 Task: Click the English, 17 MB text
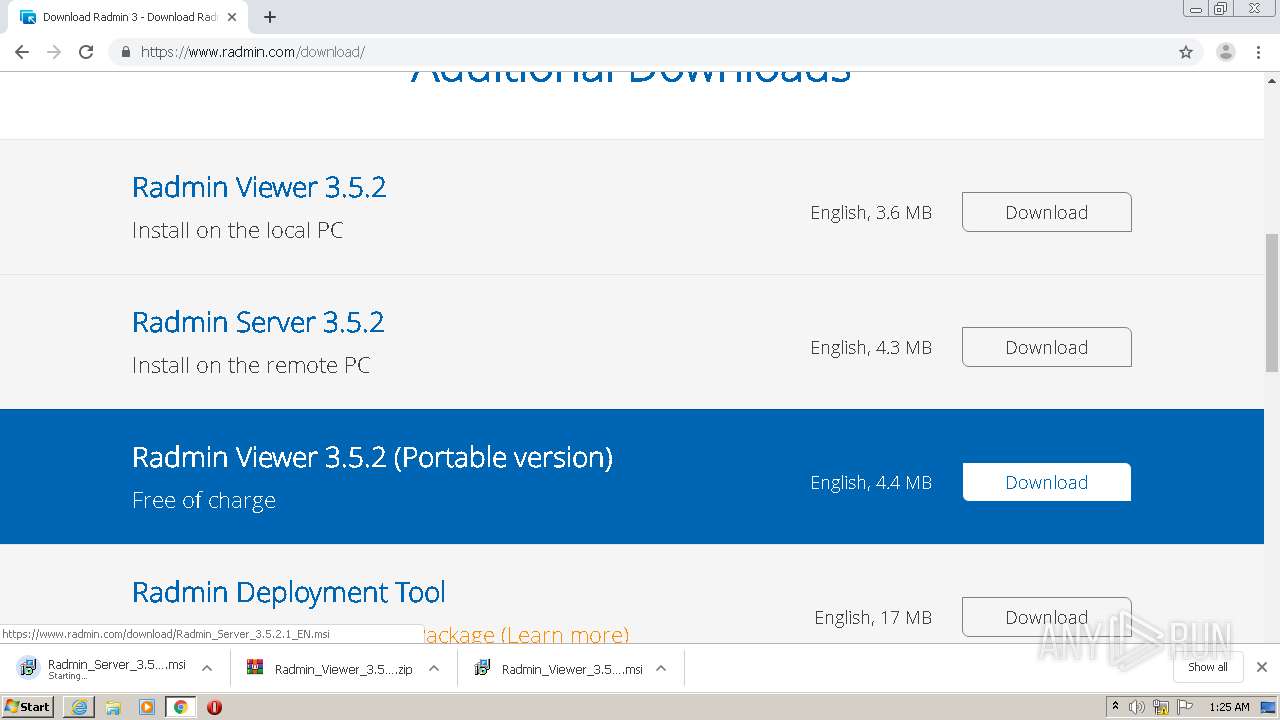[873, 618]
